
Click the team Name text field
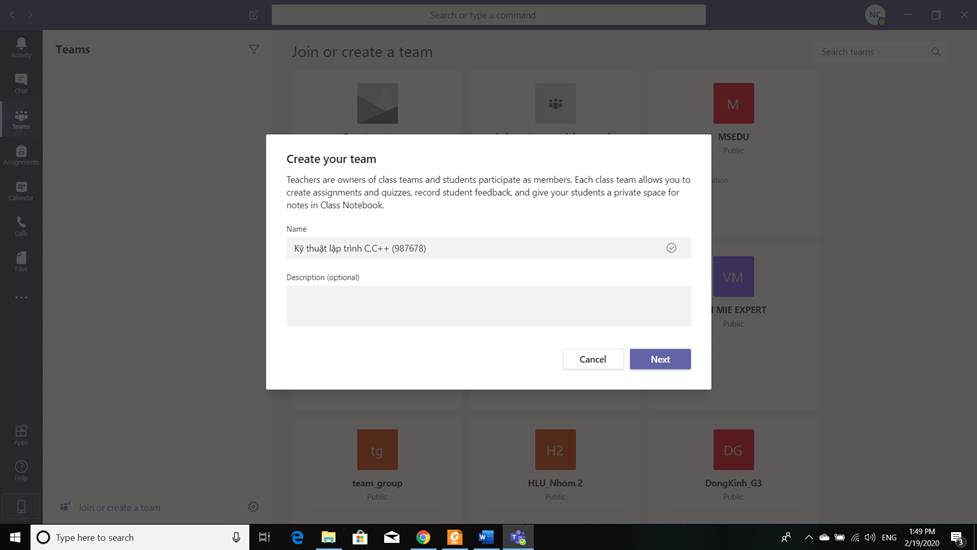[x=475, y=248]
